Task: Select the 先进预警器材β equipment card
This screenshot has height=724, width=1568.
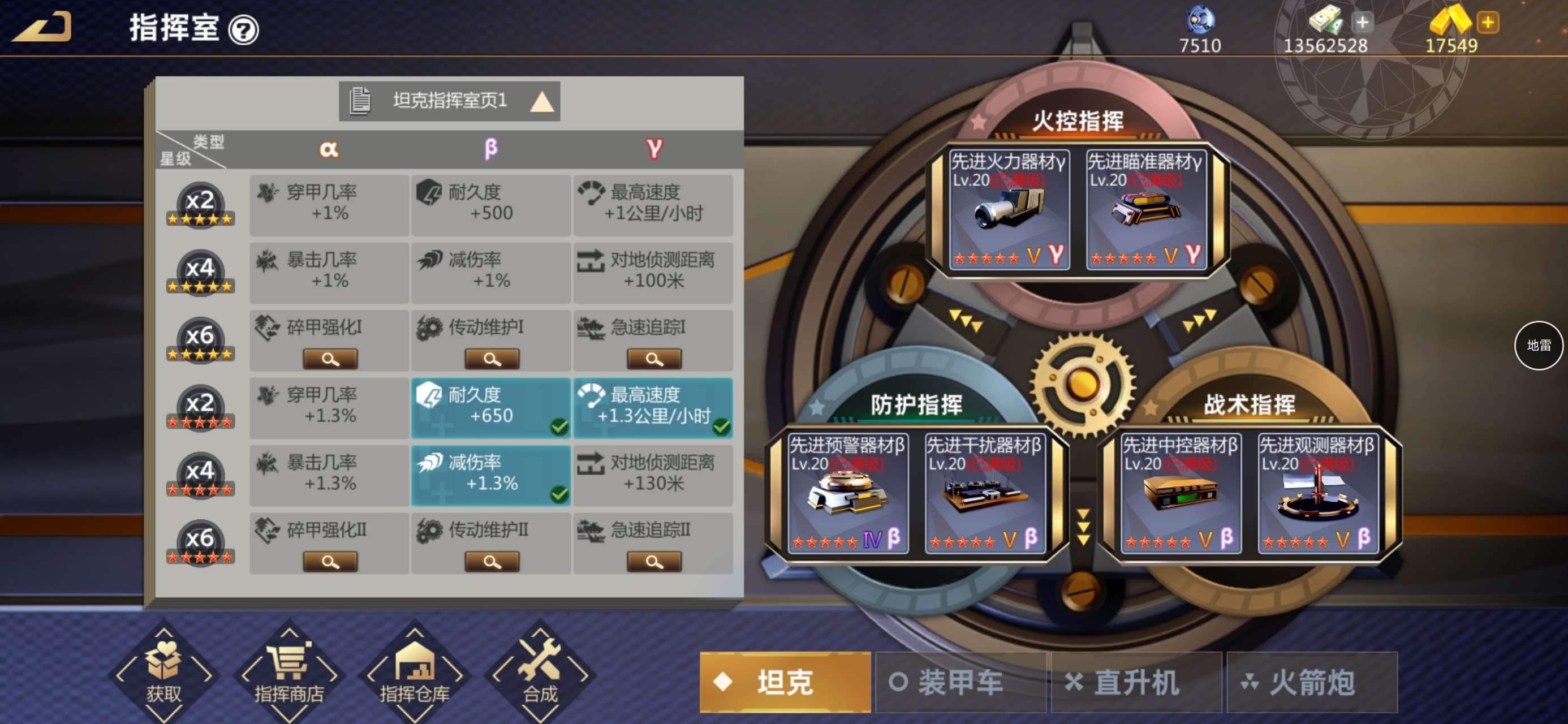Action: coord(848,493)
